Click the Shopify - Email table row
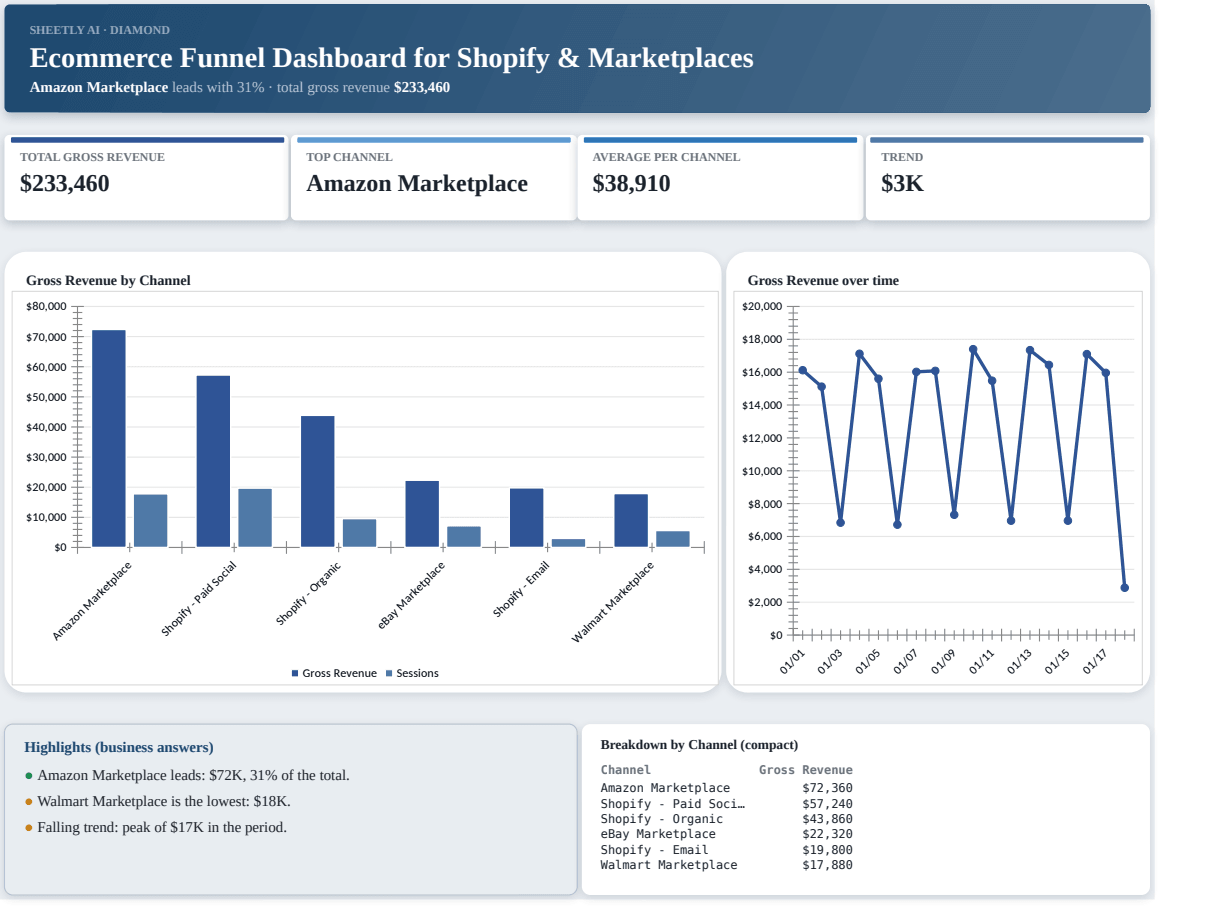Viewport: 1227px width, 922px height. point(727,850)
